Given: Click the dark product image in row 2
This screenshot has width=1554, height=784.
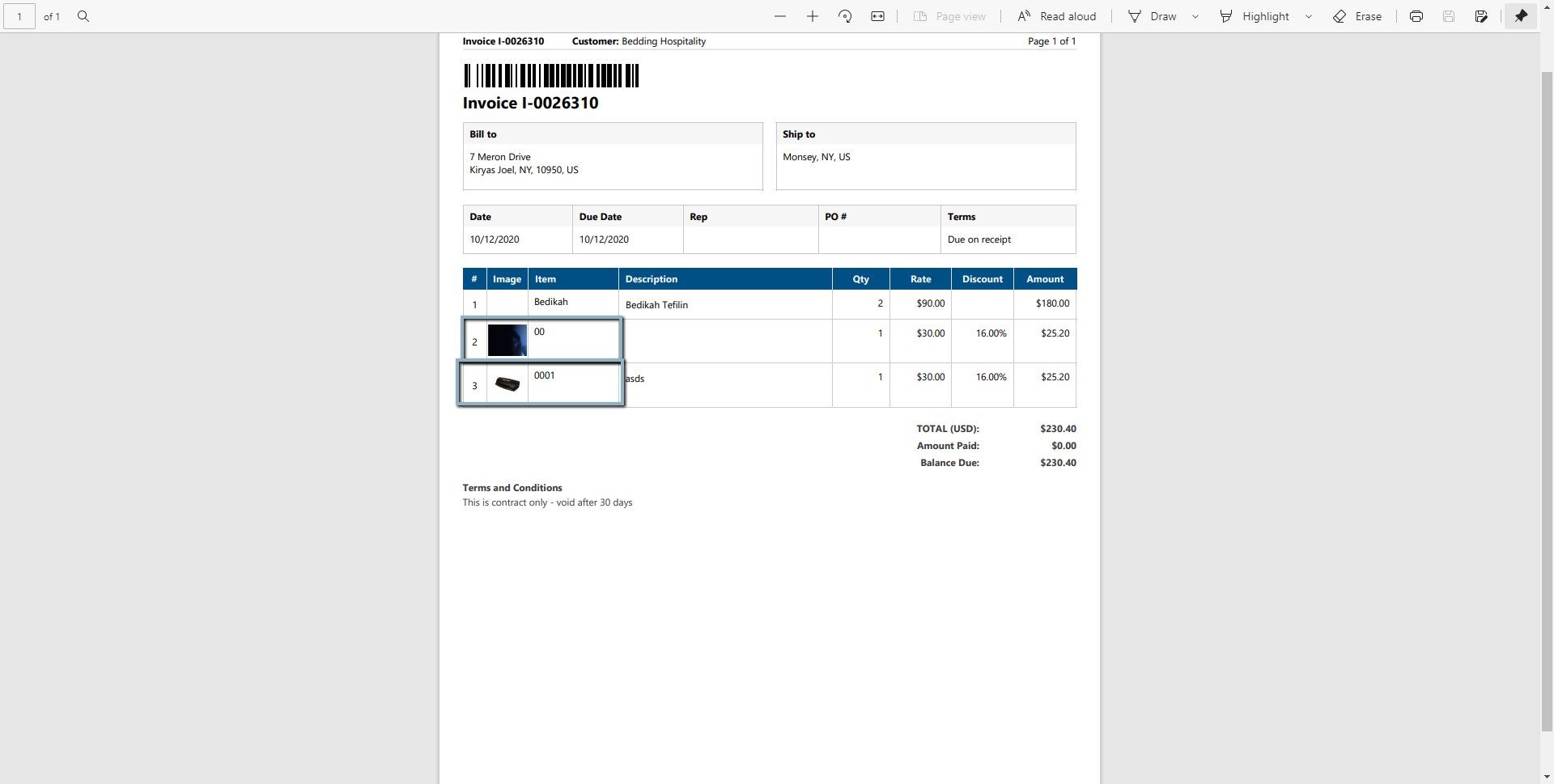Looking at the screenshot, I should (507, 341).
